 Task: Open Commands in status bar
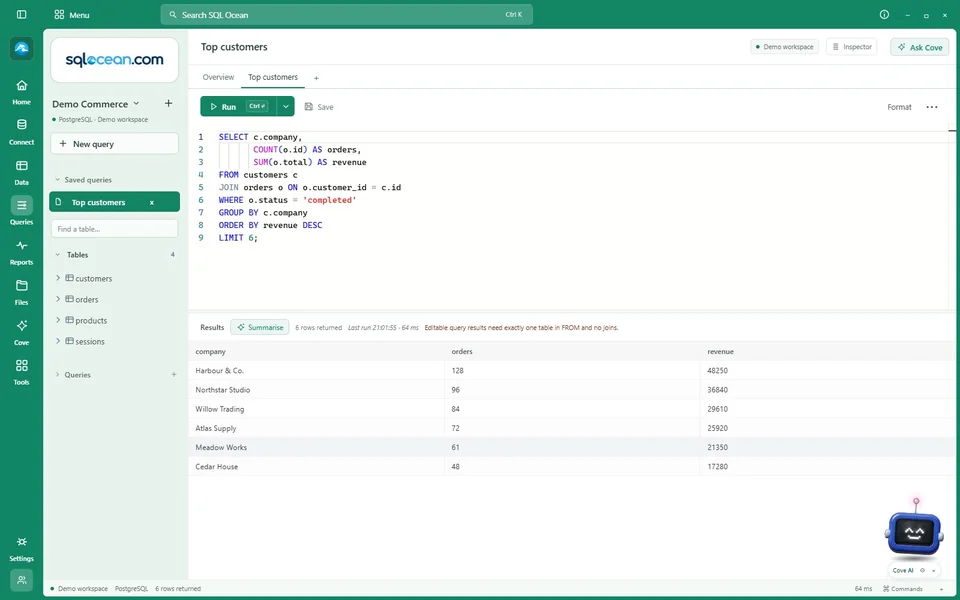pyautogui.click(x=903, y=589)
